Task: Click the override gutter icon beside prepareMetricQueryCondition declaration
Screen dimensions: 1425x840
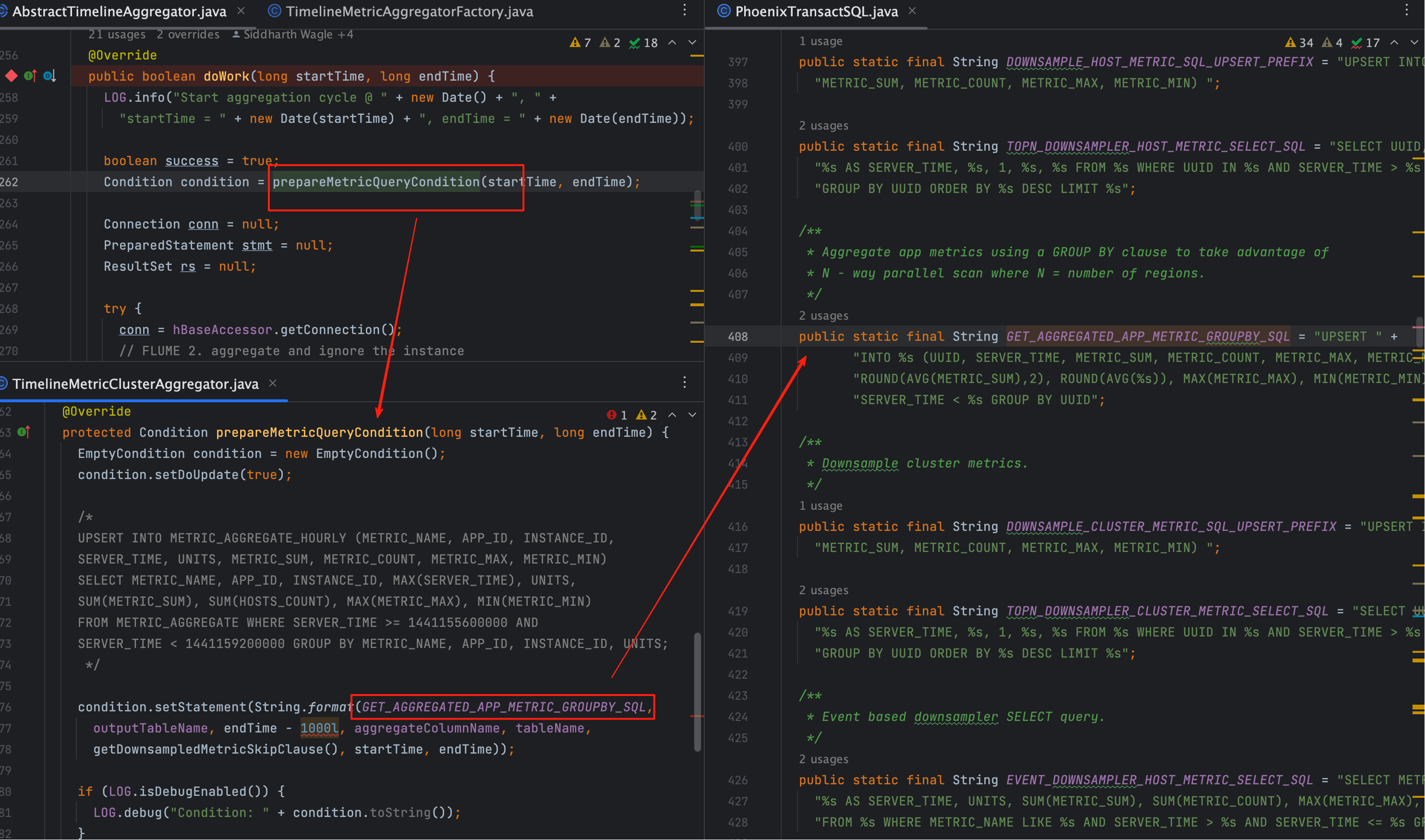Action: (x=24, y=432)
